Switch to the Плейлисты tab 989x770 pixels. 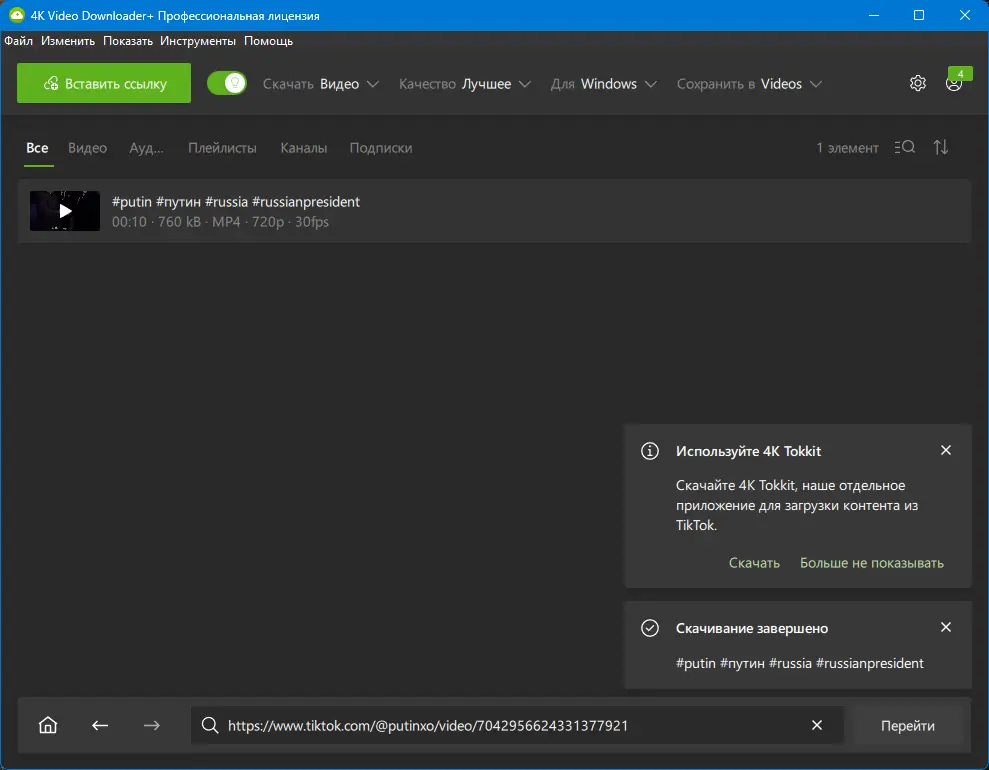222,147
